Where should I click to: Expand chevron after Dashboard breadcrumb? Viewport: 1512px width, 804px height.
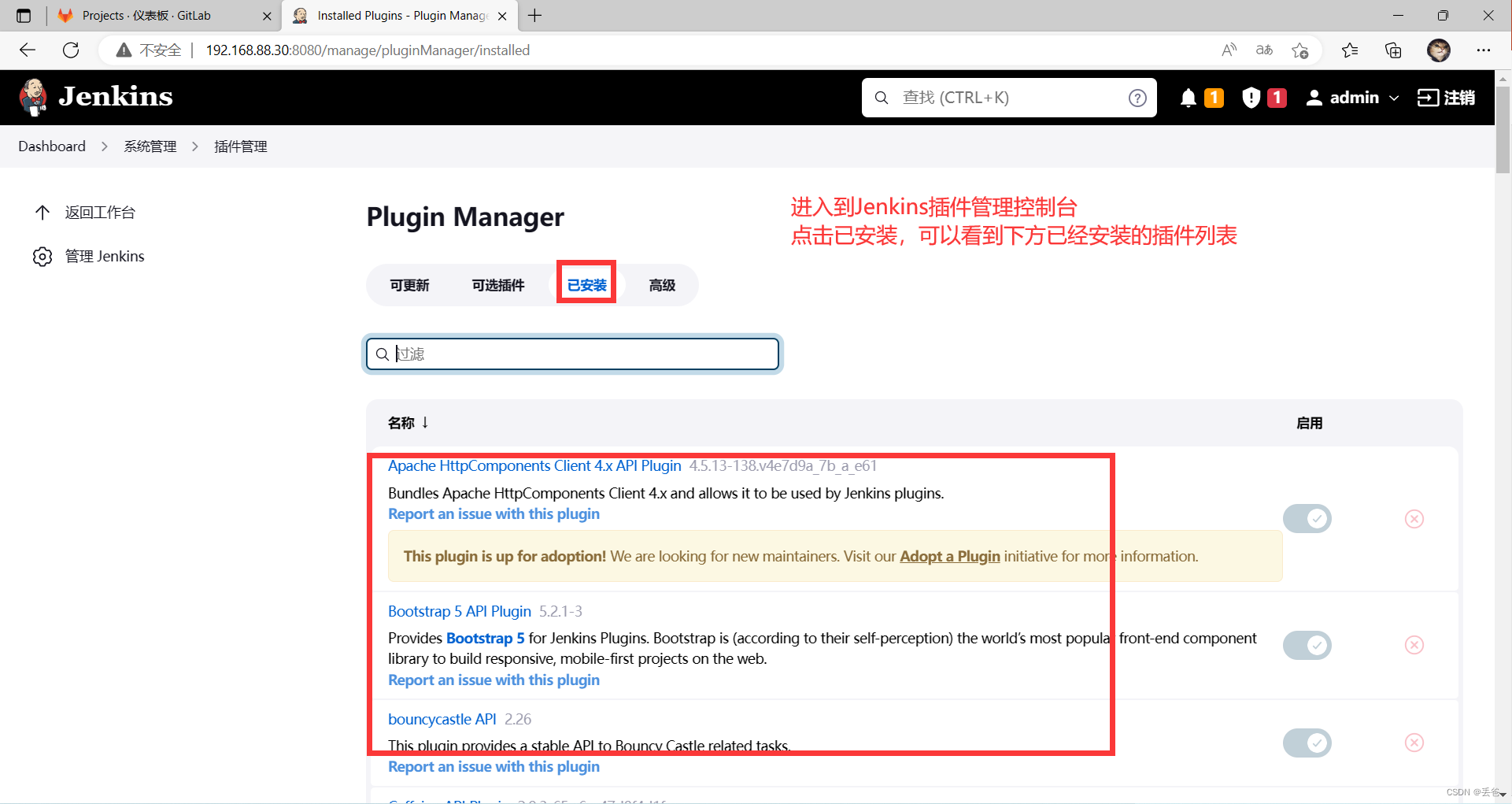pyautogui.click(x=104, y=146)
